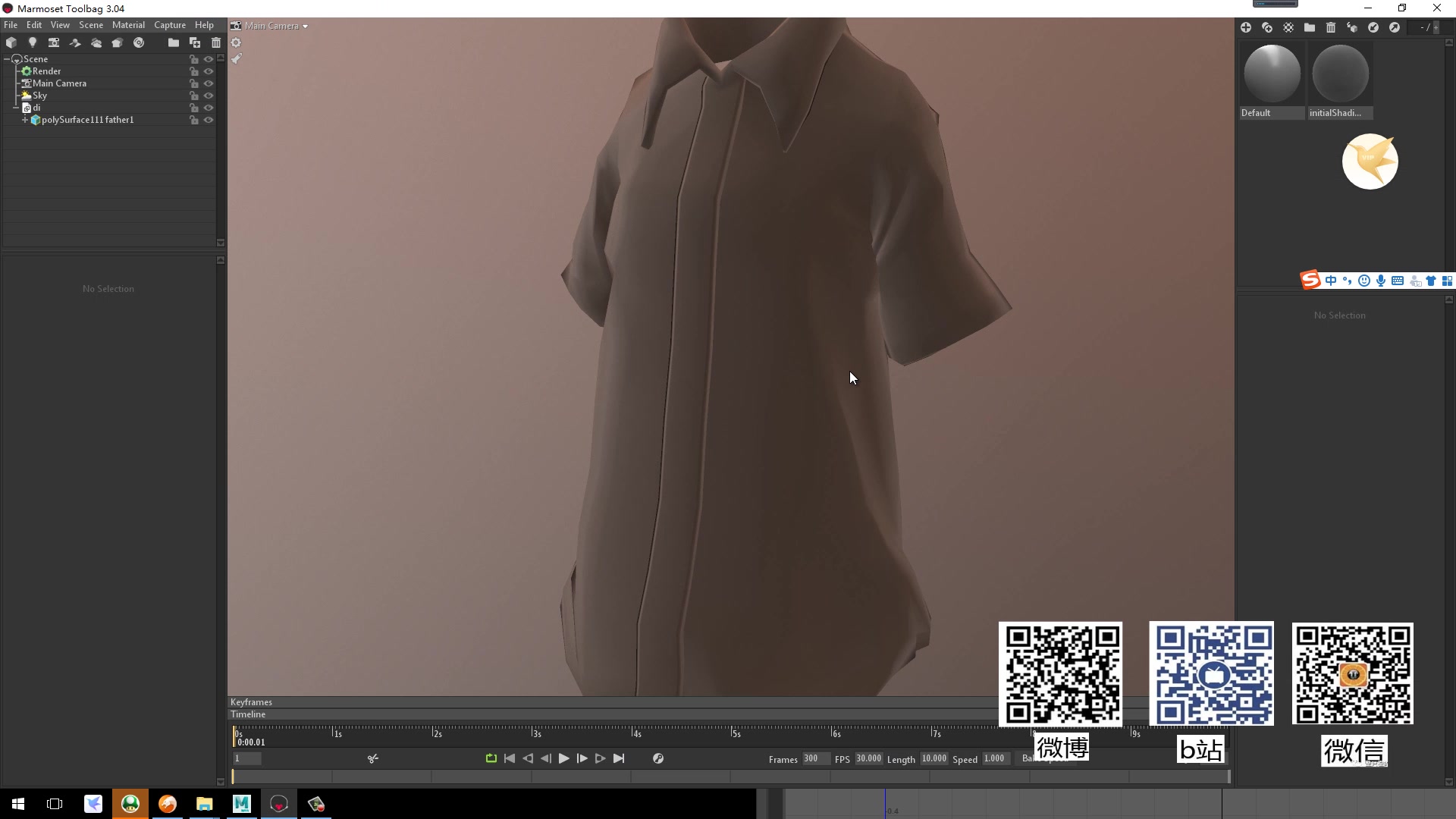Create new scene group folder
Image resolution: width=1456 pixels, height=819 pixels.
pos(173,42)
